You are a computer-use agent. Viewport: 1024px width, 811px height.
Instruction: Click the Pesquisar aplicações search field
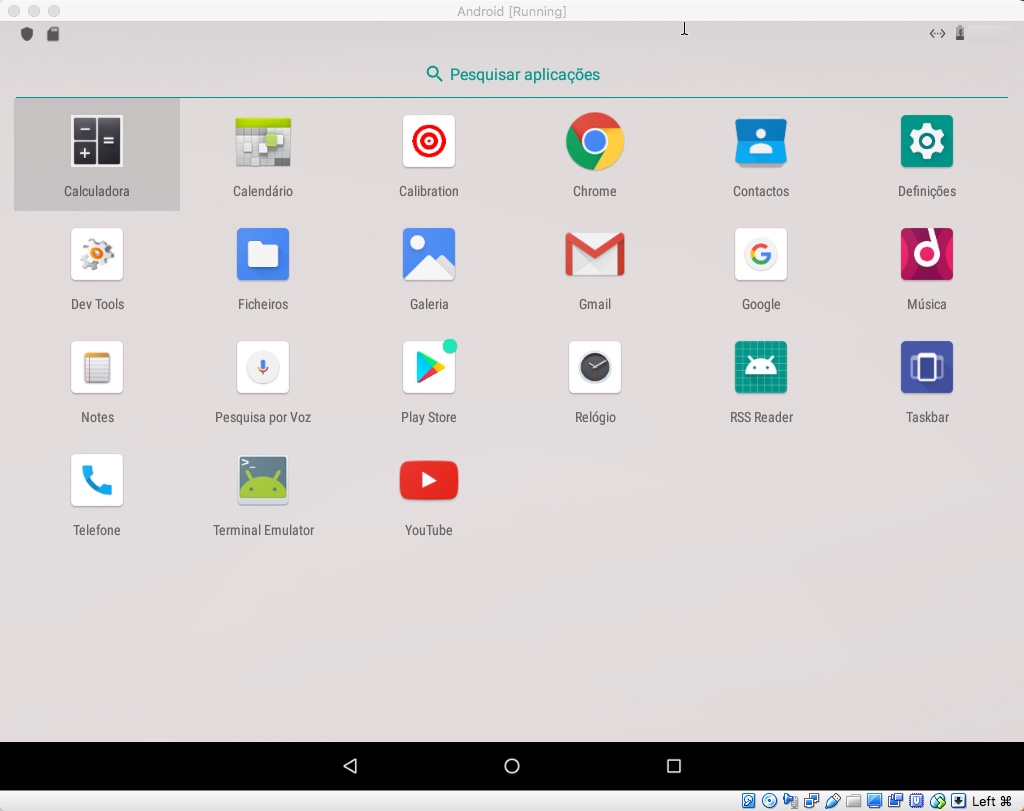click(512, 73)
